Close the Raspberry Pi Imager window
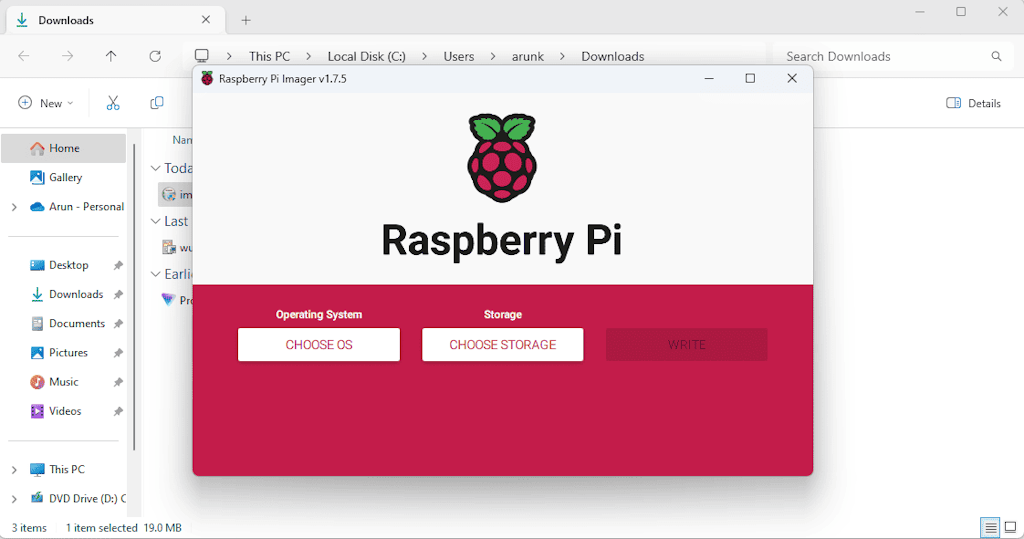The image size is (1024, 539). pyautogui.click(x=792, y=78)
